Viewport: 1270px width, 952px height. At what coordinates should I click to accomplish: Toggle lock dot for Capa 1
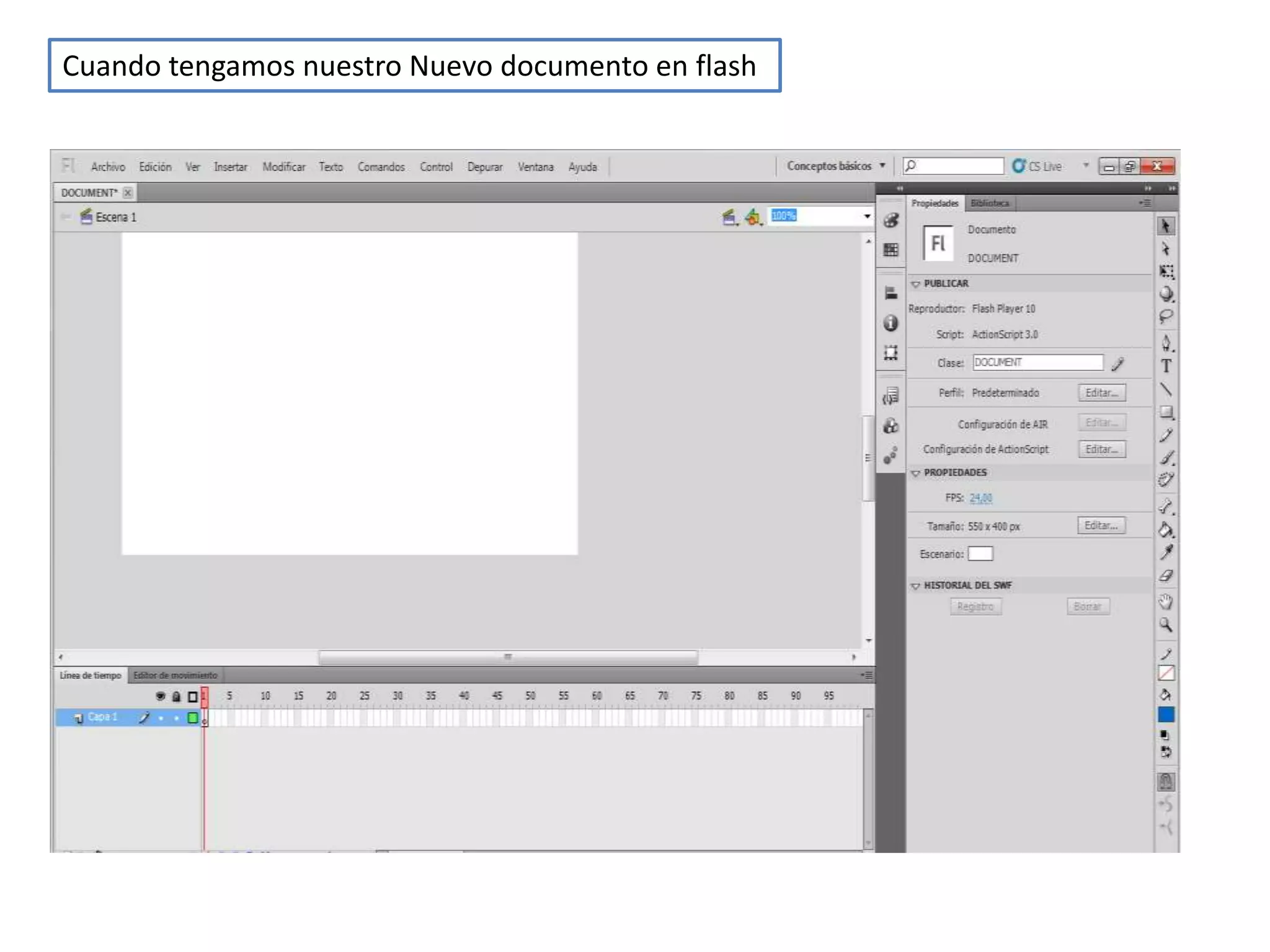point(176,718)
